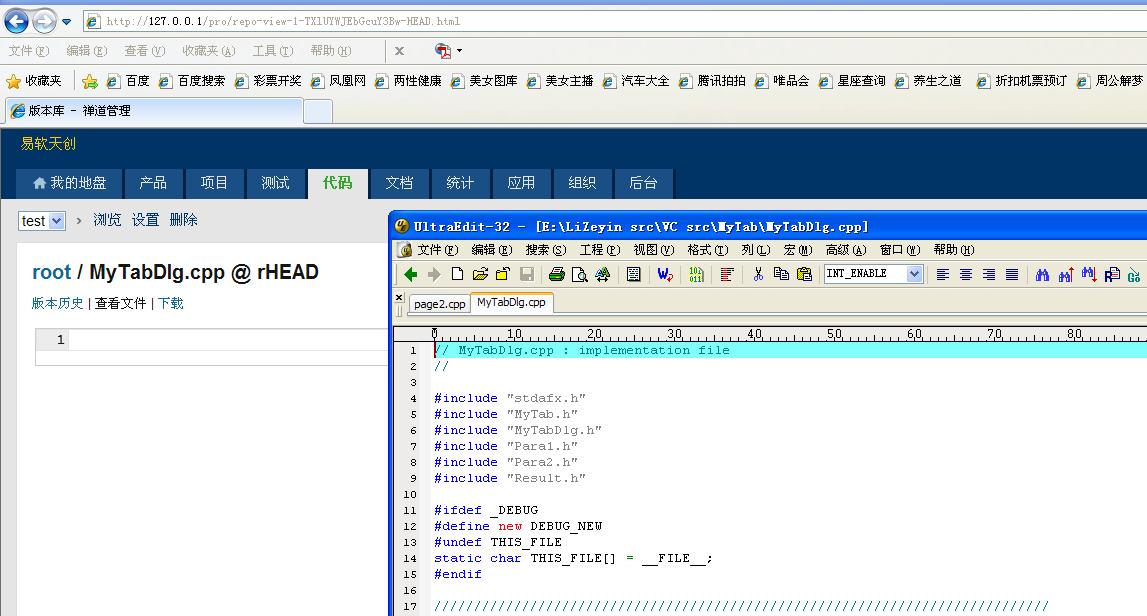Image resolution: width=1147 pixels, height=616 pixels.
Task: Click the 版本历史 link
Action: click(x=57, y=303)
